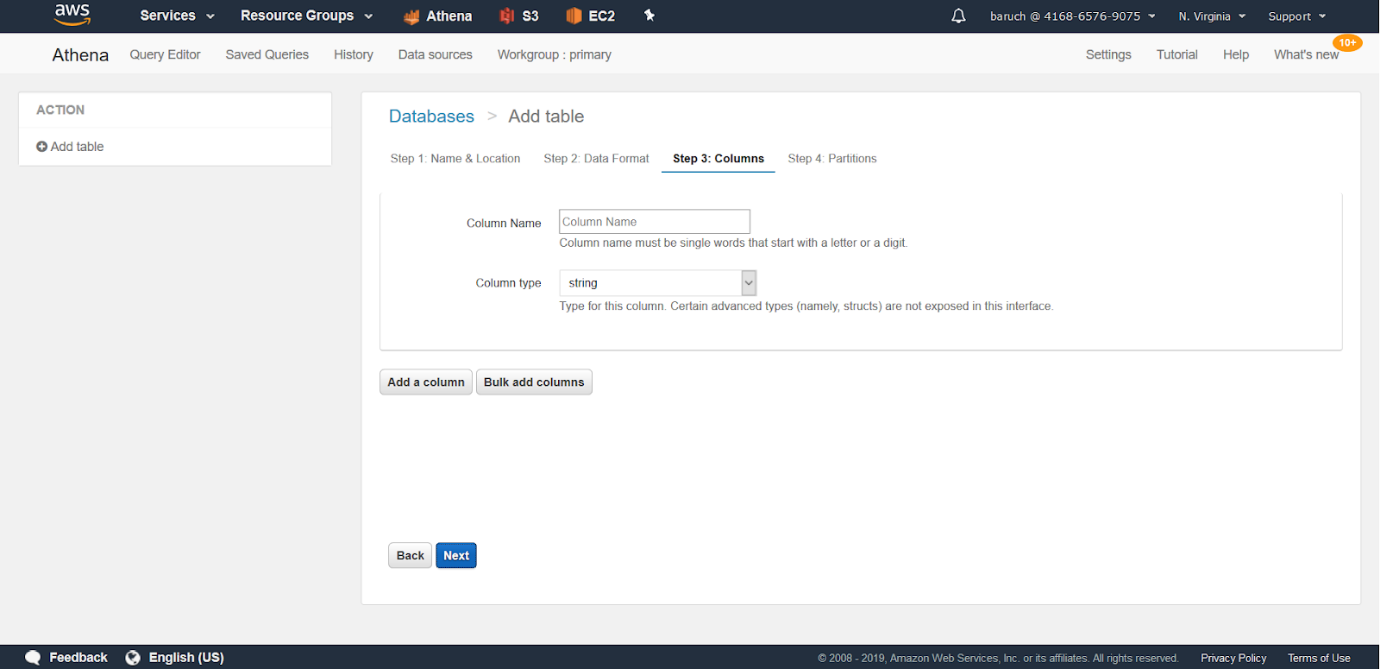
Task: Open the History tab
Action: 353,55
